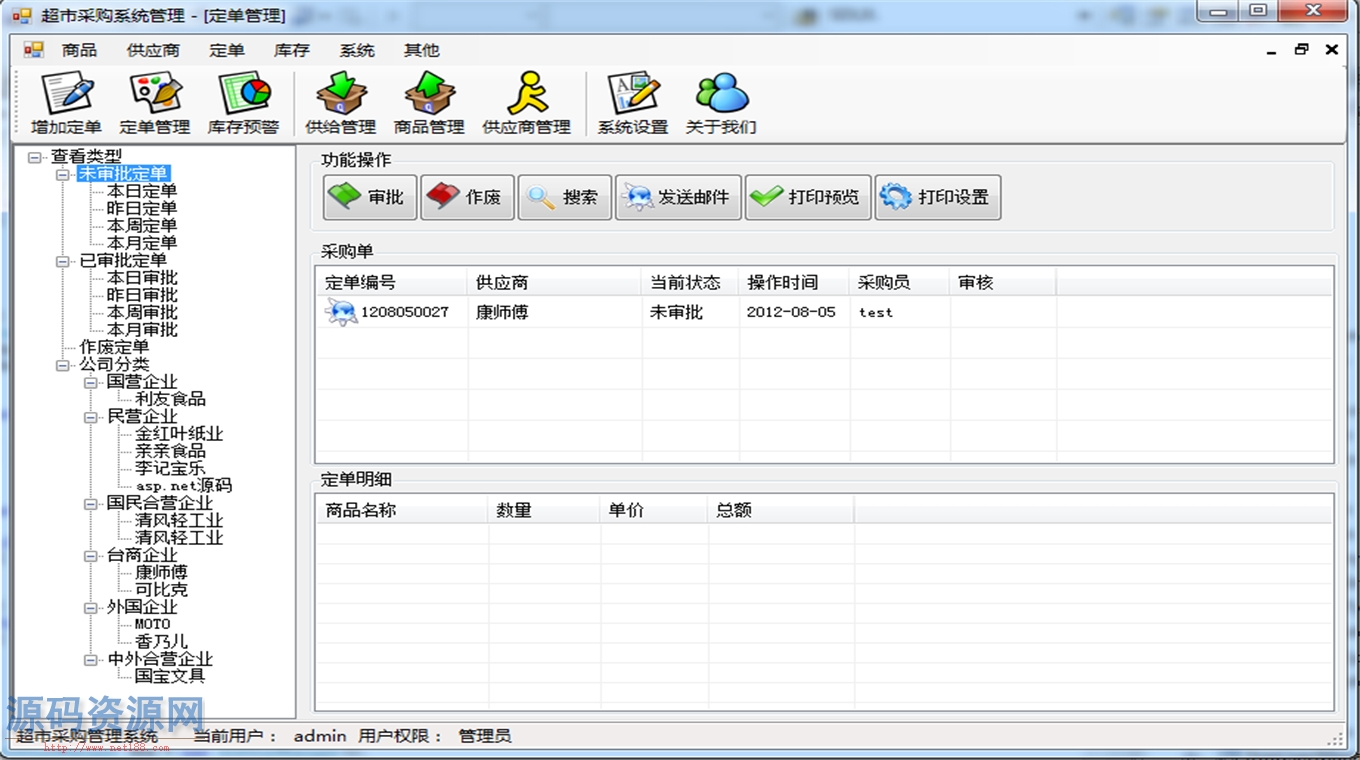Open the 定单 menu
The image size is (1360, 760).
pyautogui.click(x=227, y=50)
